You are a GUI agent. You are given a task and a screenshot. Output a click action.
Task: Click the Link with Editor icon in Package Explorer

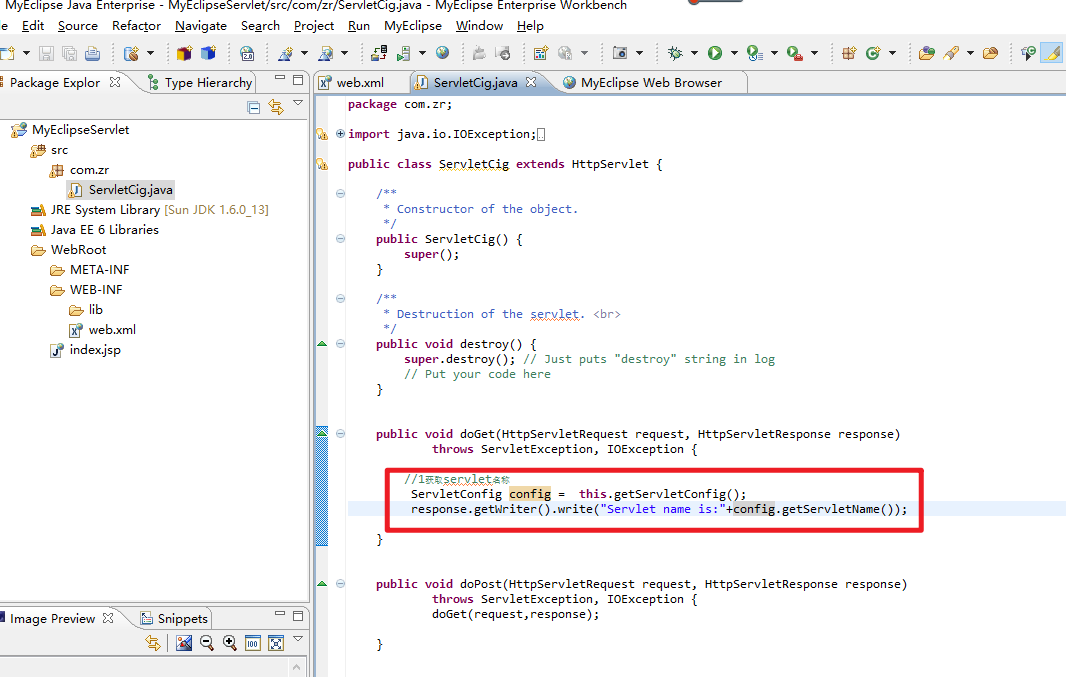coord(277,107)
